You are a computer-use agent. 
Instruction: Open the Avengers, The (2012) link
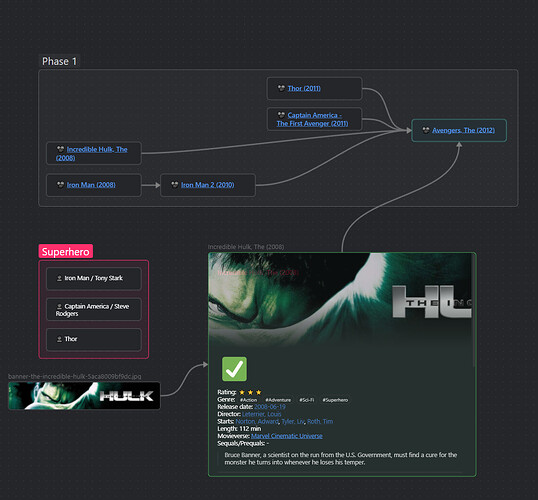(463, 130)
